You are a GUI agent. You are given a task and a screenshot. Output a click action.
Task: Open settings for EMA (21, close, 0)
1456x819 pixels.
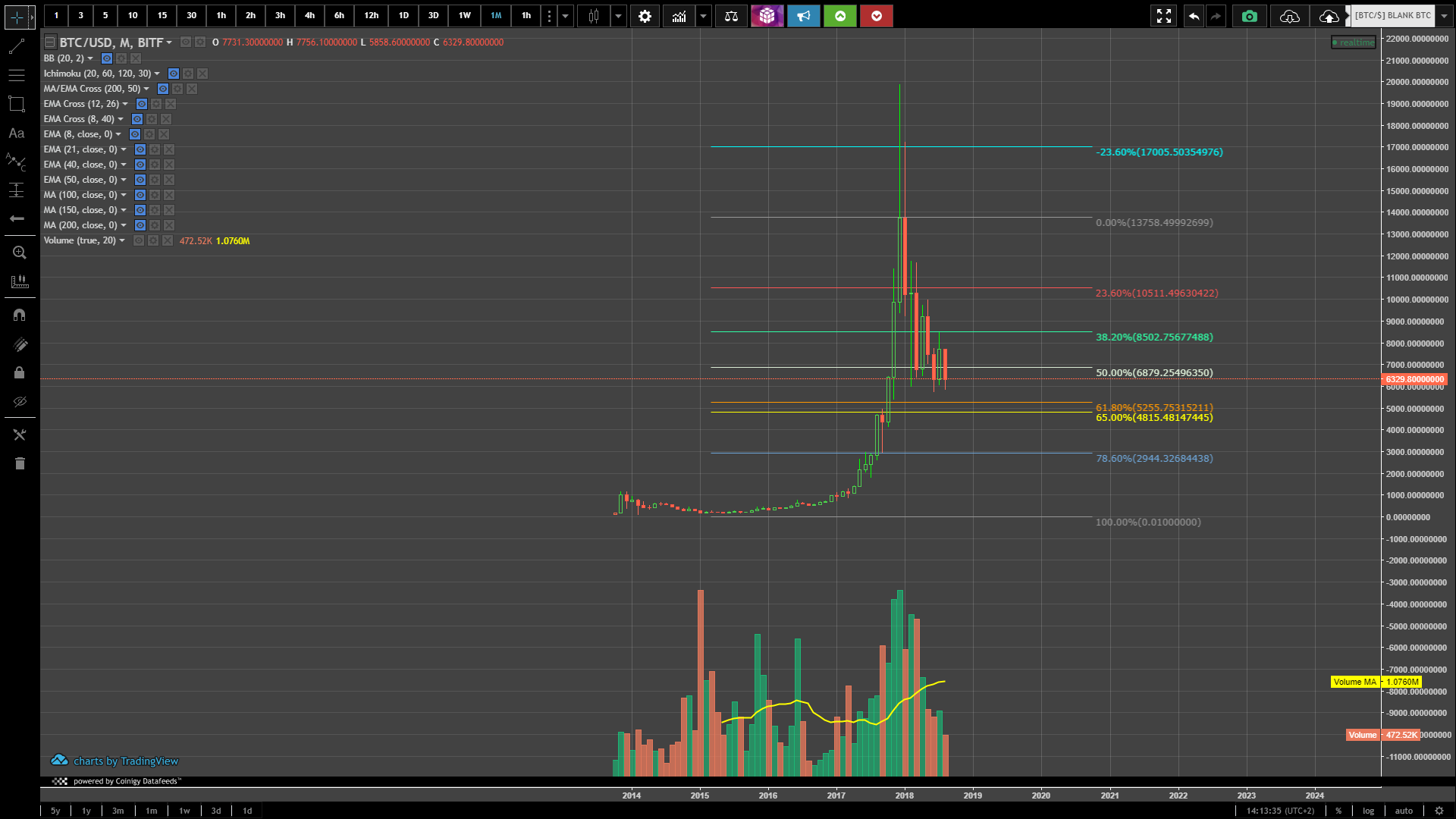click(155, 149)
